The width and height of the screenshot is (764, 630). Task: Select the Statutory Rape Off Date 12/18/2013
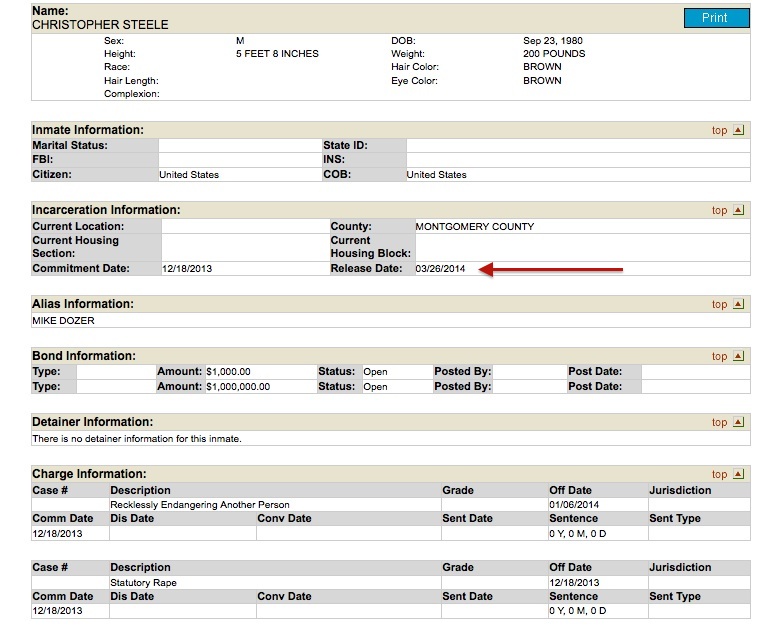coord(574,583)
